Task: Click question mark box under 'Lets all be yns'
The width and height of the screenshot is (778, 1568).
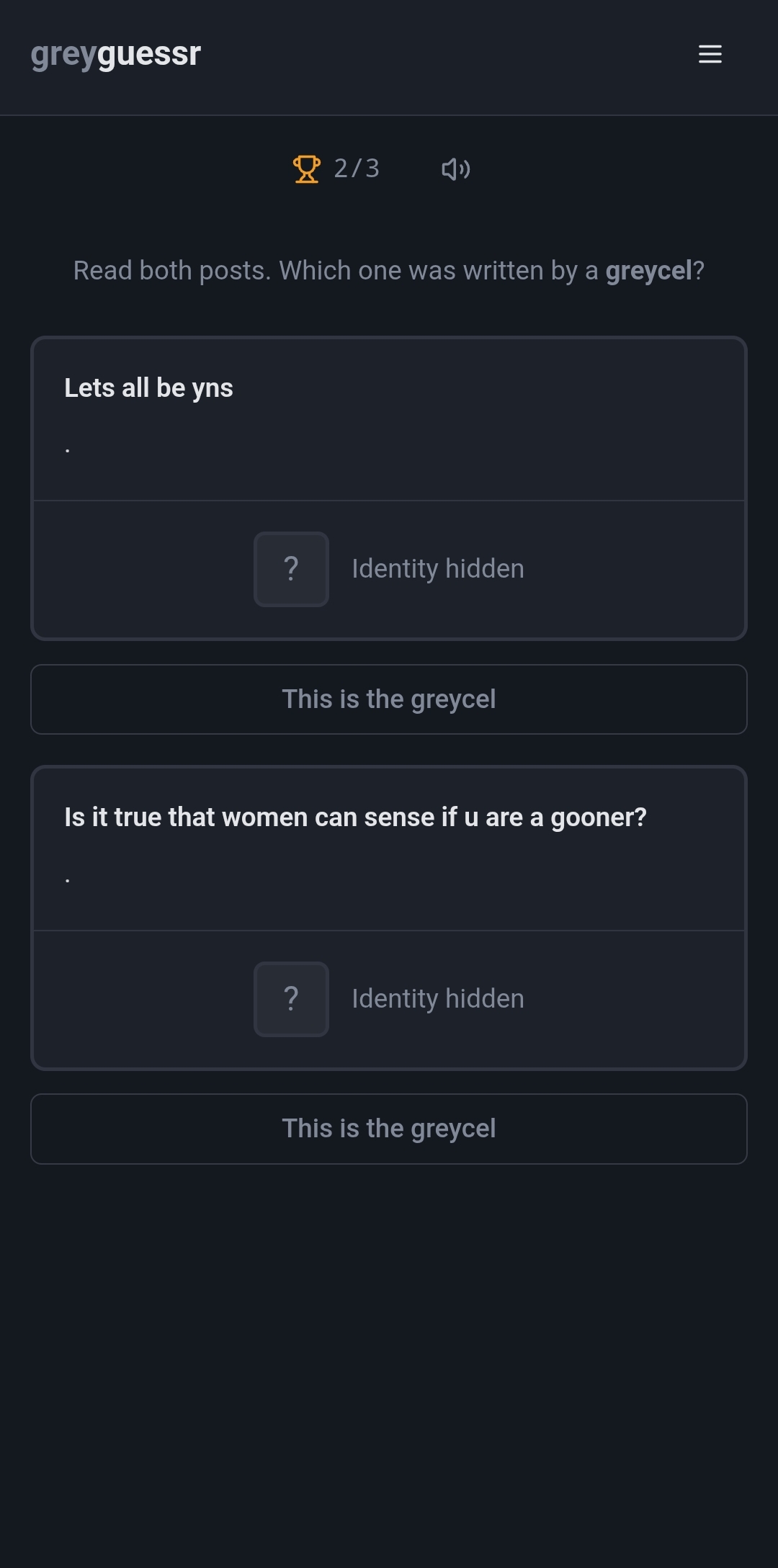Action: [291, 569]
